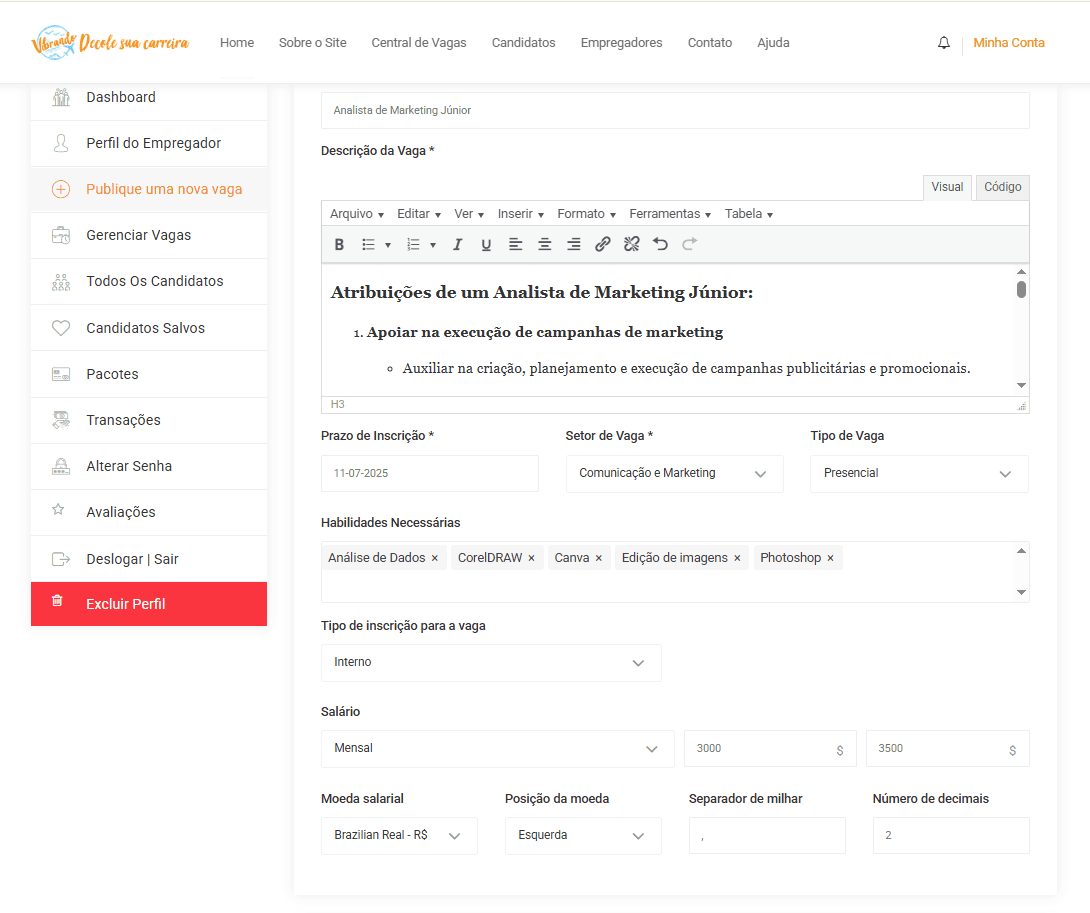This screenshot has height=913, width=1090.
Task: Open Transações in sidebar
Action: click(149, 420)
